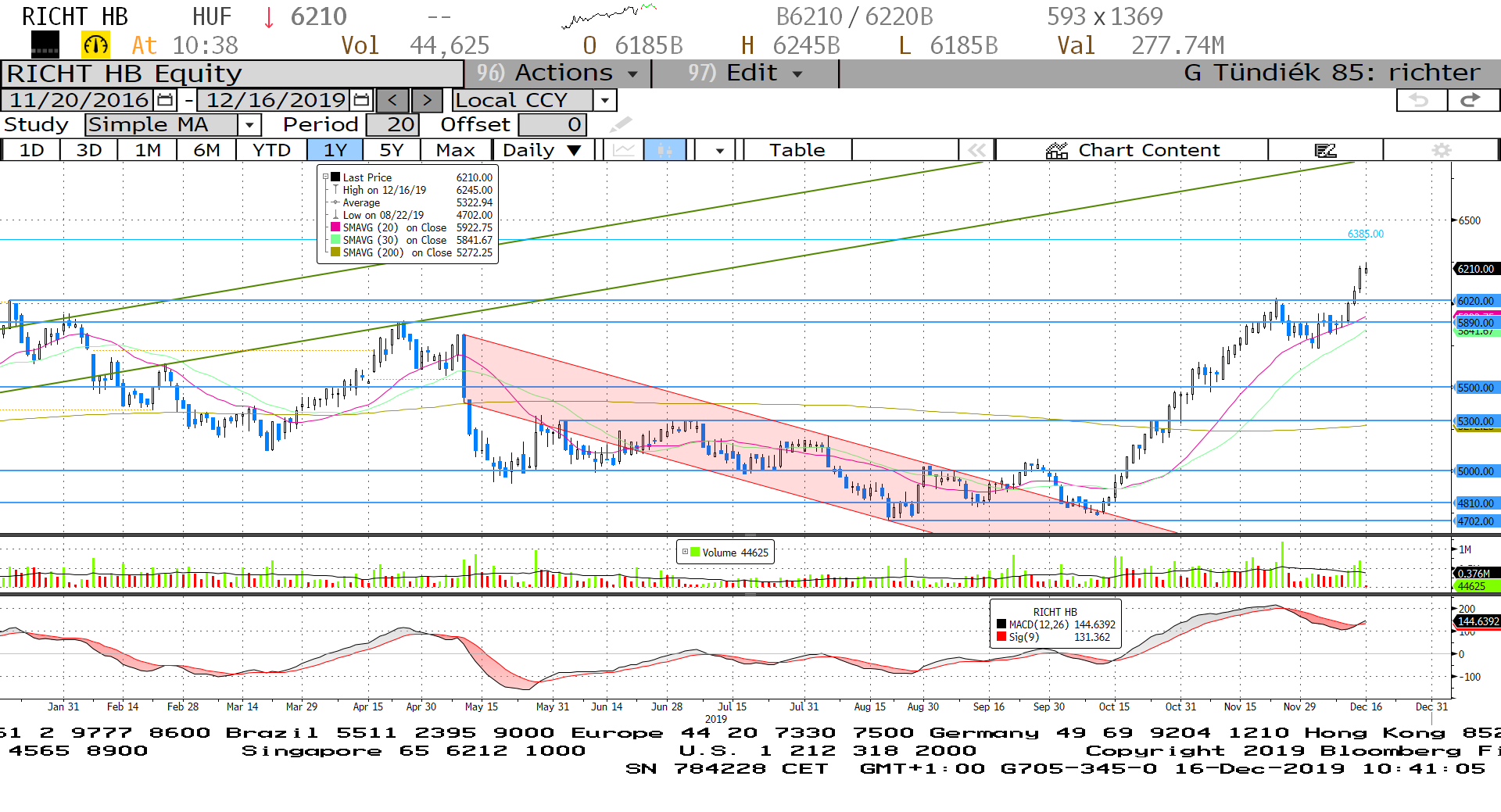Open the Simple MA study dropdown
Viewport: 1501px width, 812px height.
click(x=249, y=124)
